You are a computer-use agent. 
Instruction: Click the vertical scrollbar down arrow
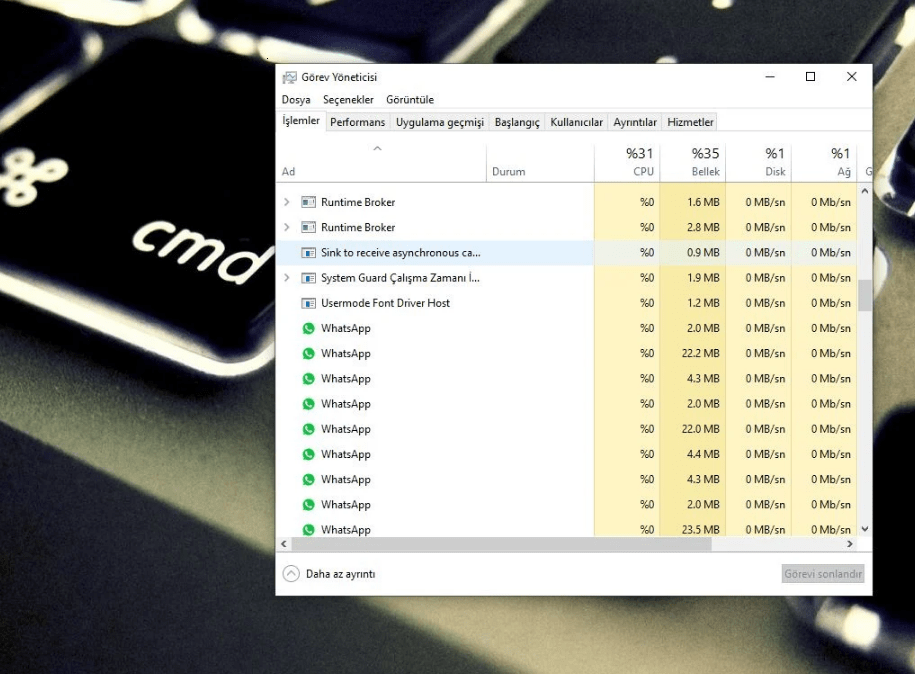pyautogui.click(x=865, y=529)
